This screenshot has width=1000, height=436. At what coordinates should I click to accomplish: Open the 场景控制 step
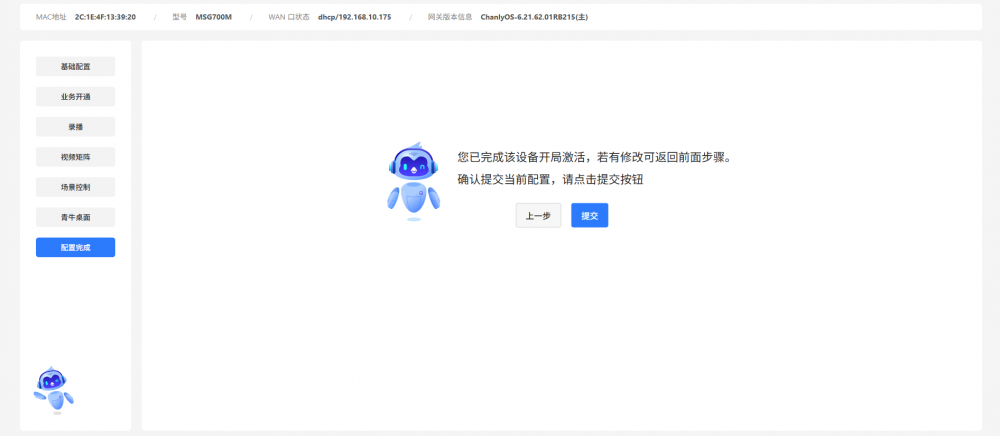tap(75, 187)
